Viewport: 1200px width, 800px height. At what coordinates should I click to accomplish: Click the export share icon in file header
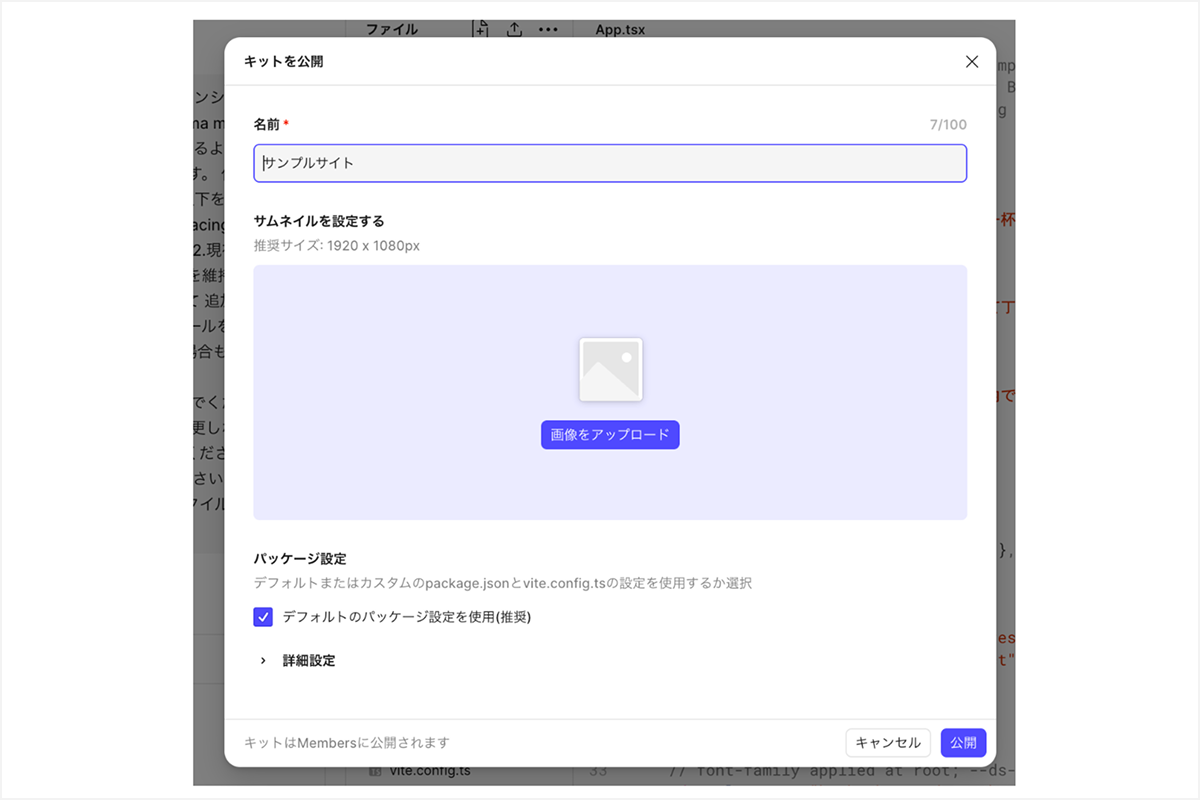tap(514, 29)
